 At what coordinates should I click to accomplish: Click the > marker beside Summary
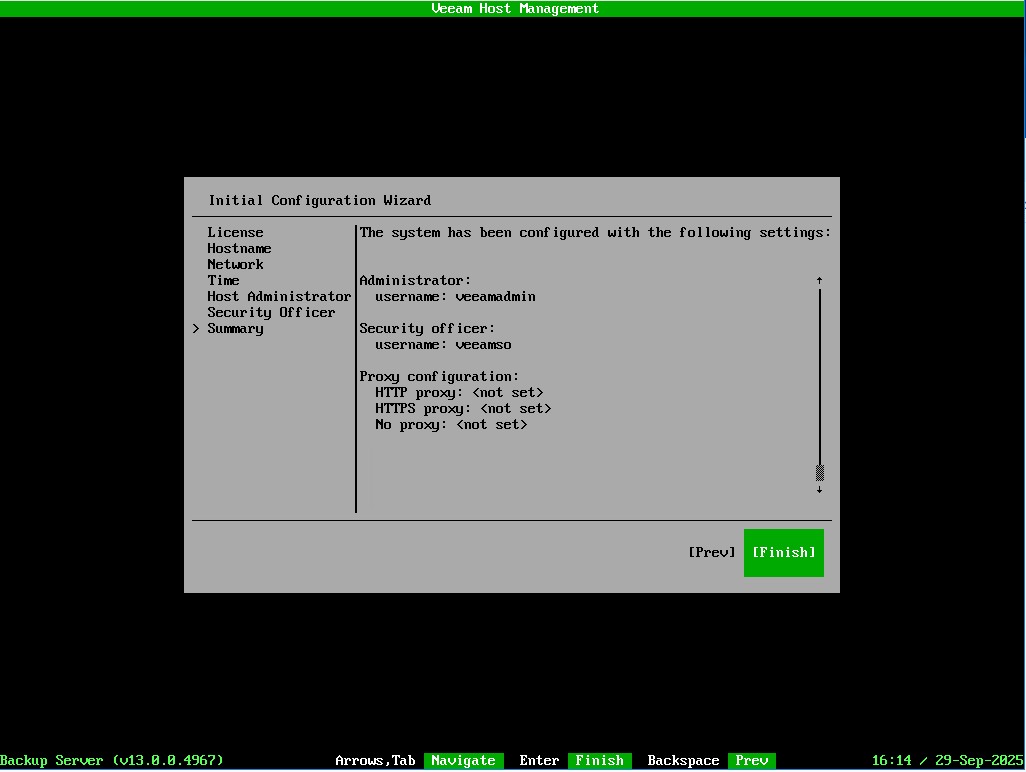(x=196, y=329)
